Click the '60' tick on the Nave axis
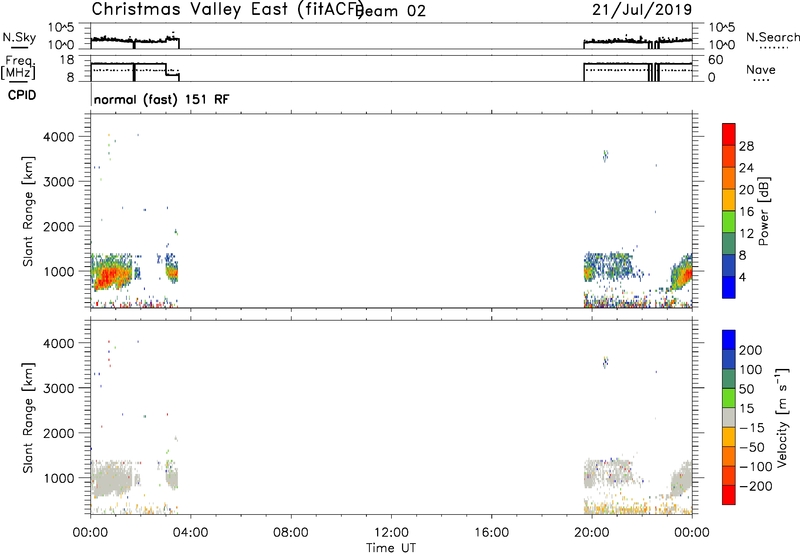Screen dimensions: 800x554 (x=715, y=60)
